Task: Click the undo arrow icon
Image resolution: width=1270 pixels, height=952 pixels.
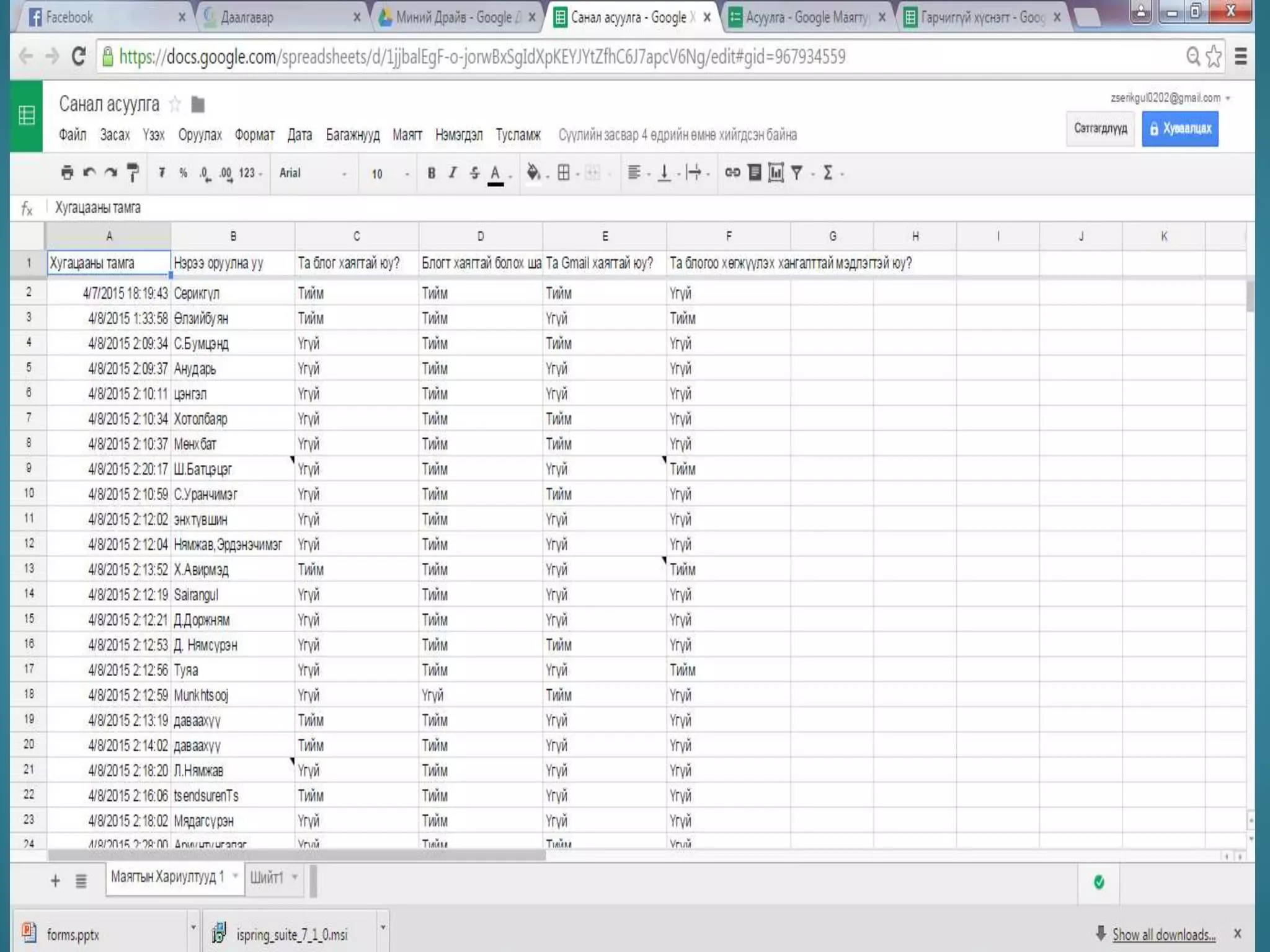Action: point(89,173)
